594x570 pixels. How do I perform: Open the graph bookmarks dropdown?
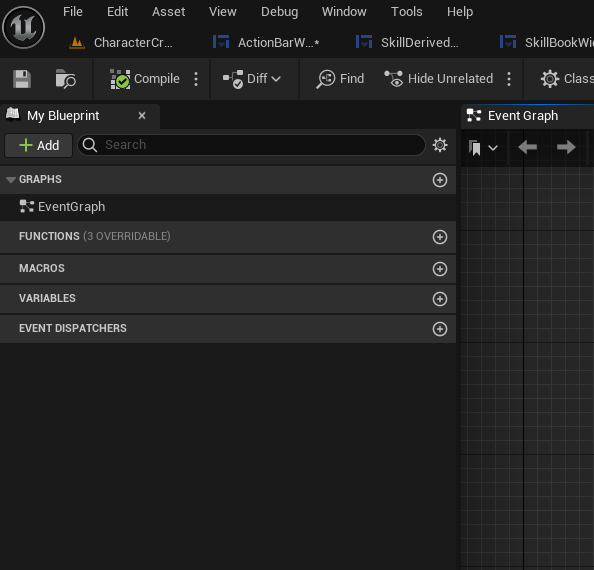[483, 147]
